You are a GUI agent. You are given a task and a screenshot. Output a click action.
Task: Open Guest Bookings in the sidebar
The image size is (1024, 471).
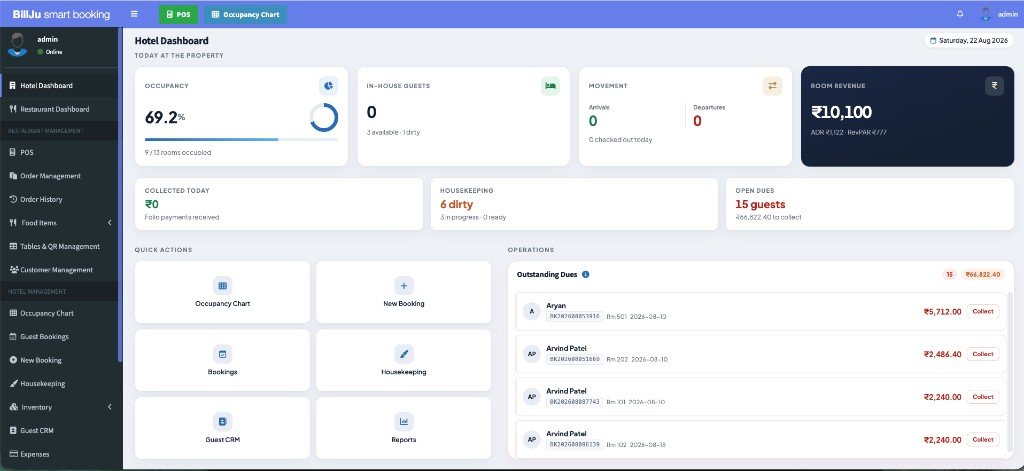(60, 336)
